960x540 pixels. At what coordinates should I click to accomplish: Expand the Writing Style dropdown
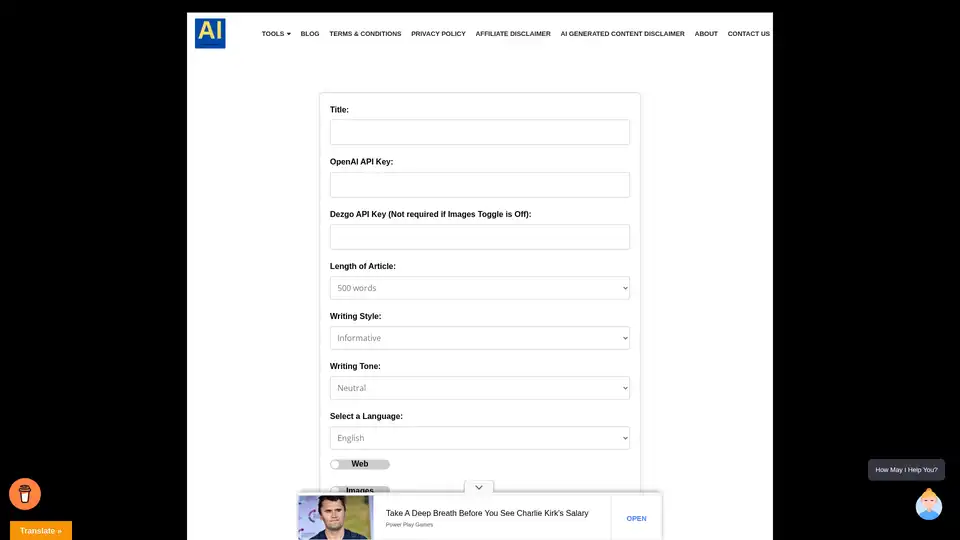click(479, 338)
